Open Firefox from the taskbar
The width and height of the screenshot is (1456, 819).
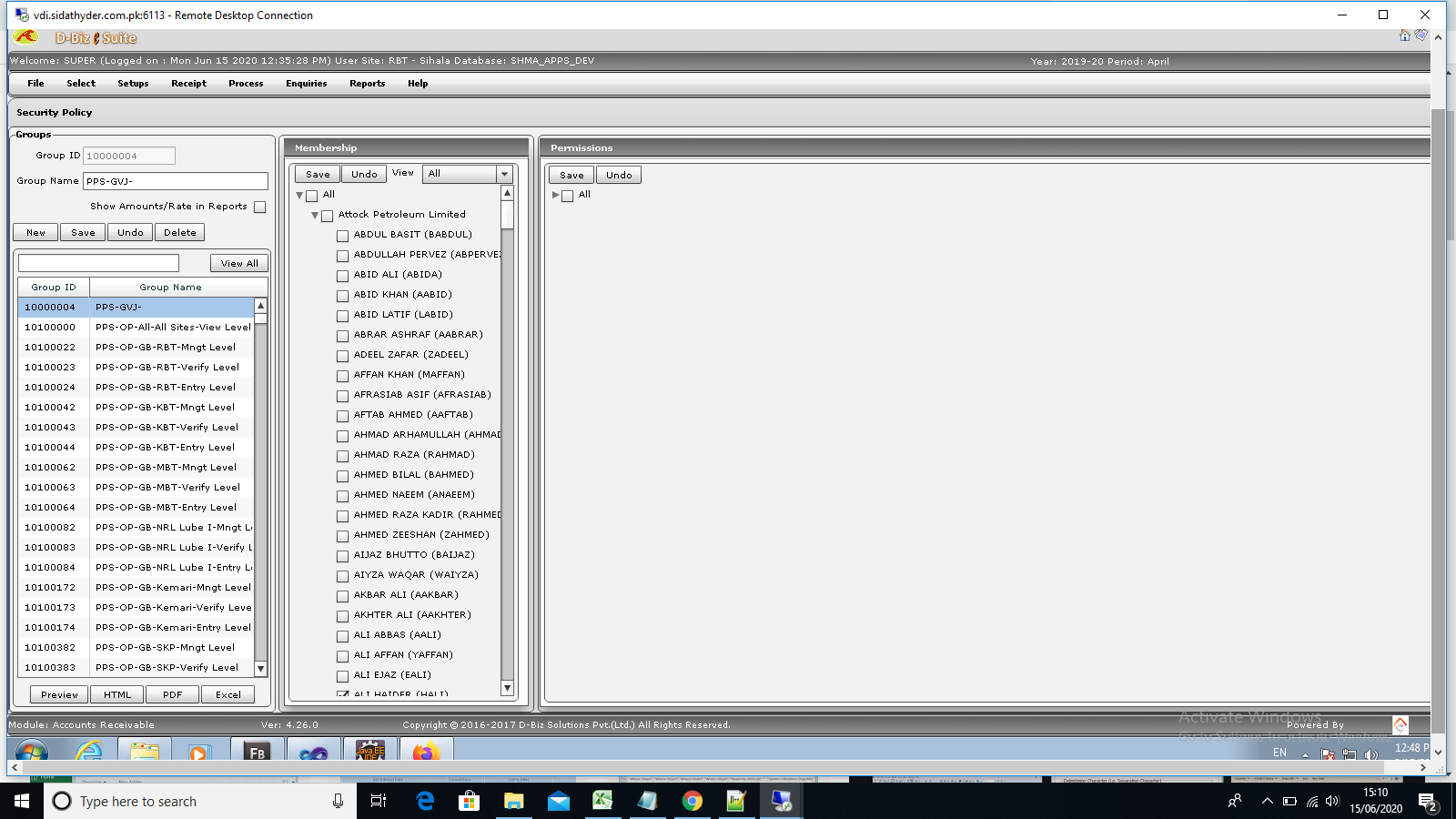coord(425,753)
